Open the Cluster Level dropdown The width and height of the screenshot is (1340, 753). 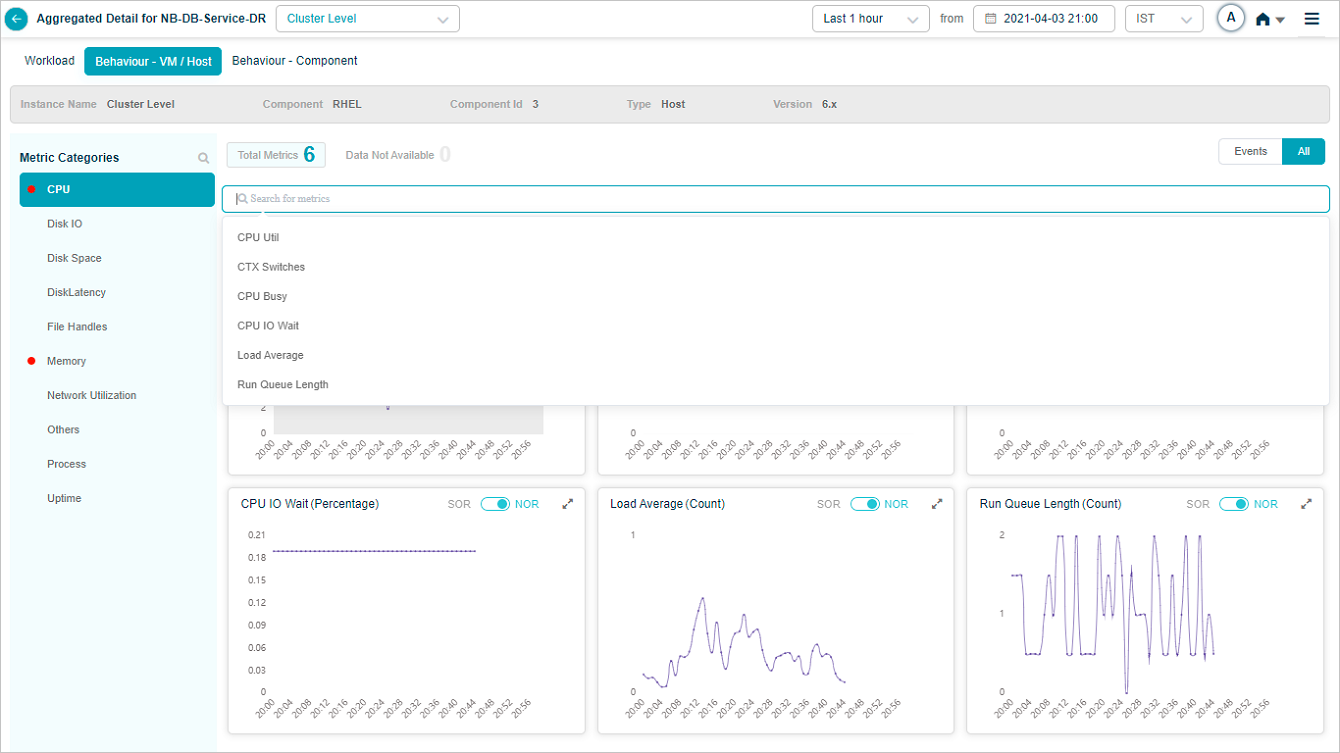367,19
